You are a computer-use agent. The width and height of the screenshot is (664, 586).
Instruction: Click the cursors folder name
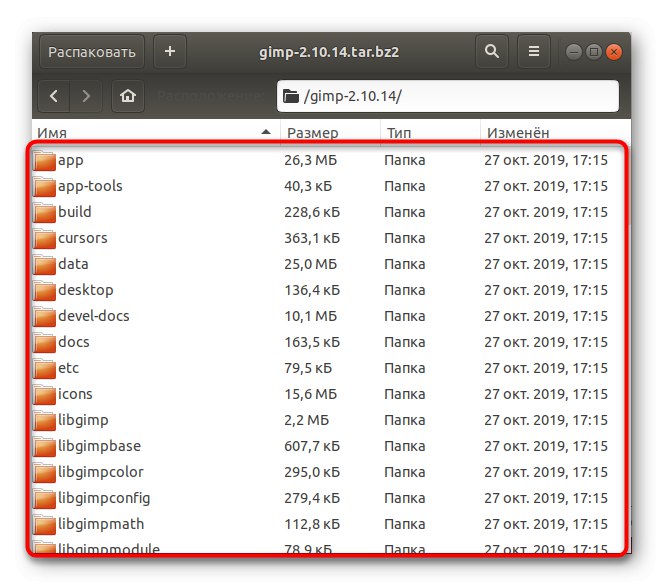(x=83, y=238)
